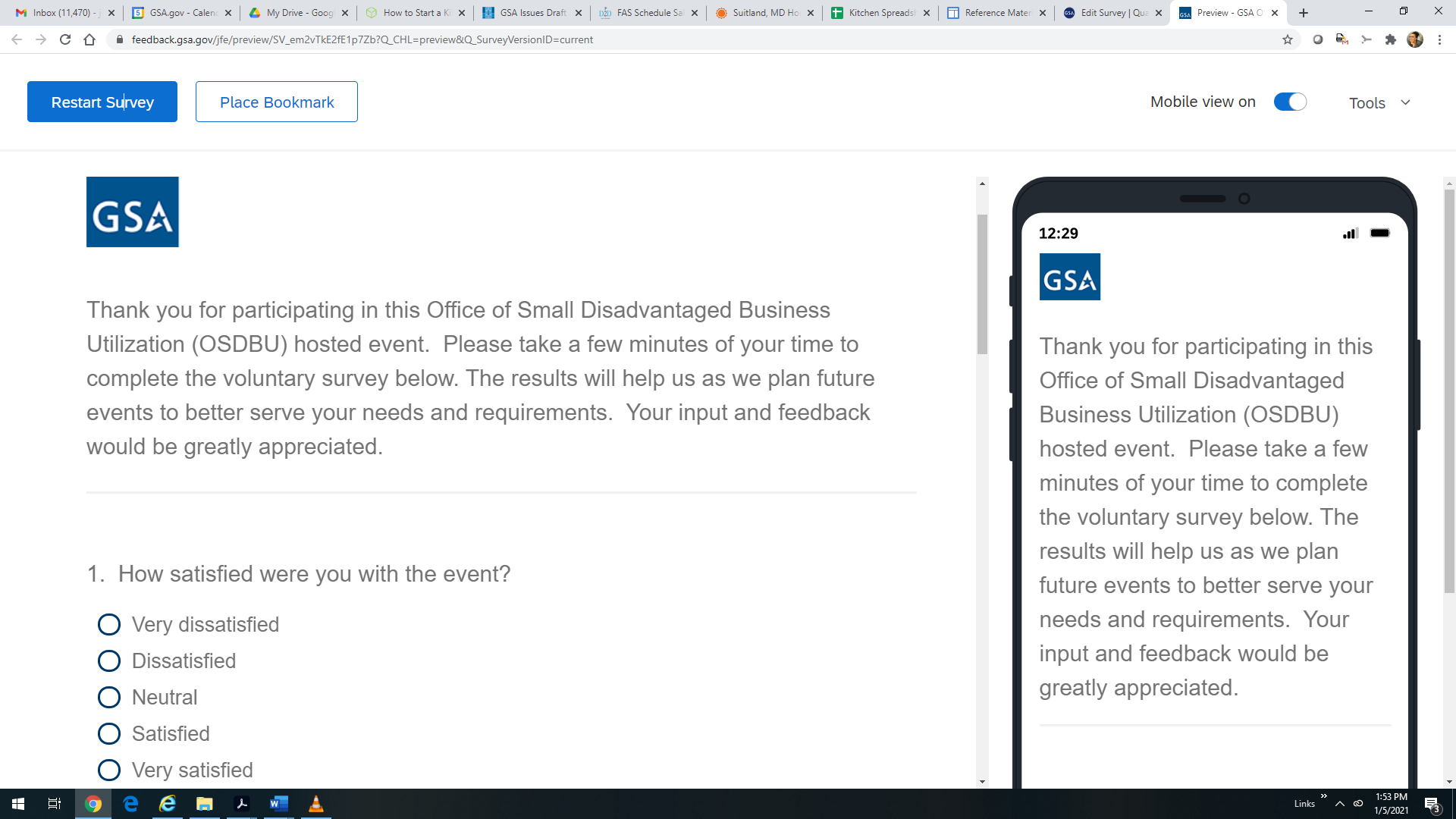
Task: Choose the Neutral radio button
Action: pyautogui.click(x=109, y=697)
